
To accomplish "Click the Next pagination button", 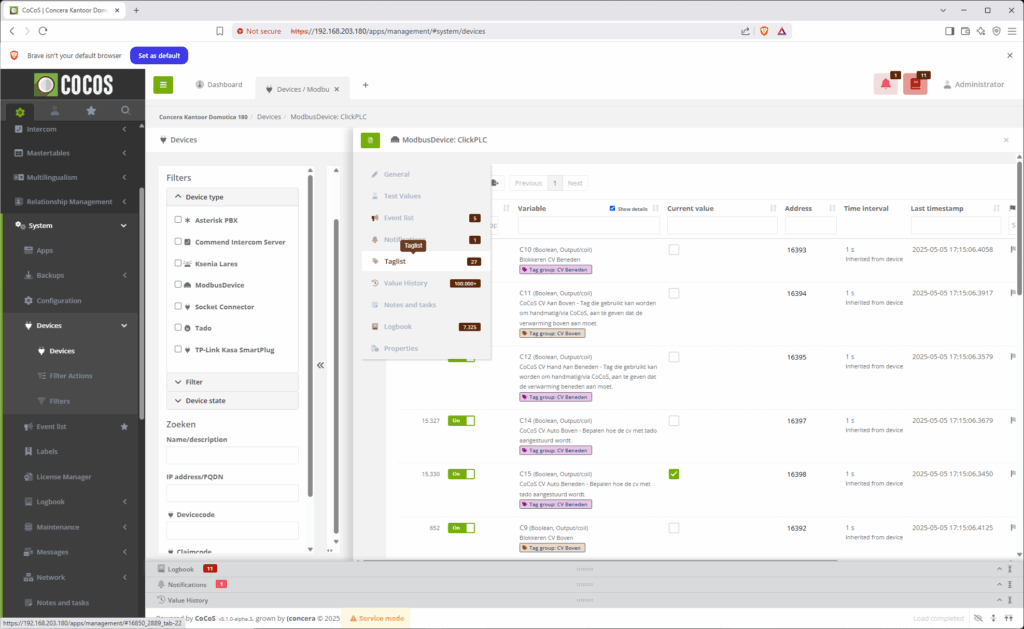I will pyautogui.click(x=575, y=183).
